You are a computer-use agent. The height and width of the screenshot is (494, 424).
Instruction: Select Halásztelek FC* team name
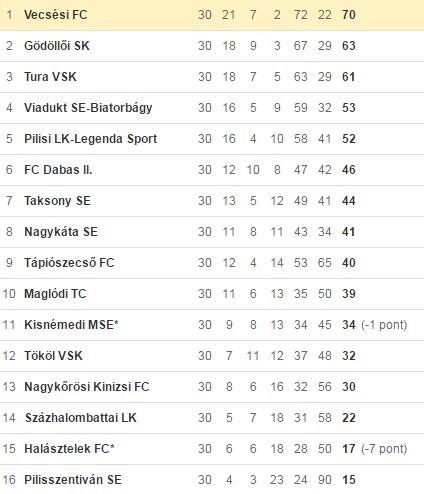tap(69, 449)
